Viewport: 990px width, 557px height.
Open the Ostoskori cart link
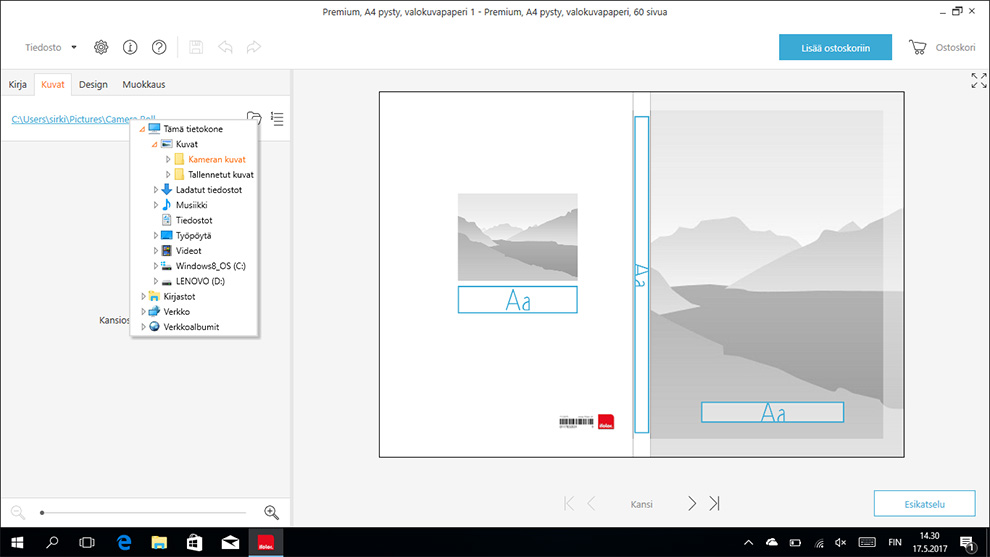click(955, 47)
